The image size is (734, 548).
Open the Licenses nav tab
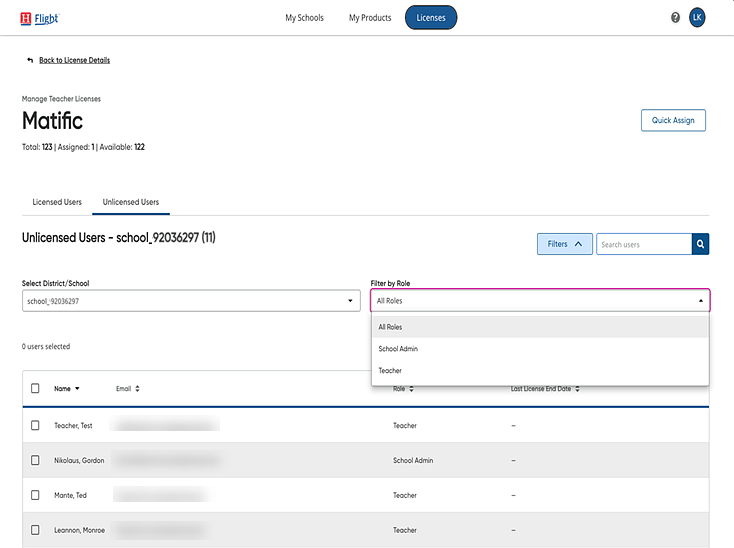(x=431, y=18)
